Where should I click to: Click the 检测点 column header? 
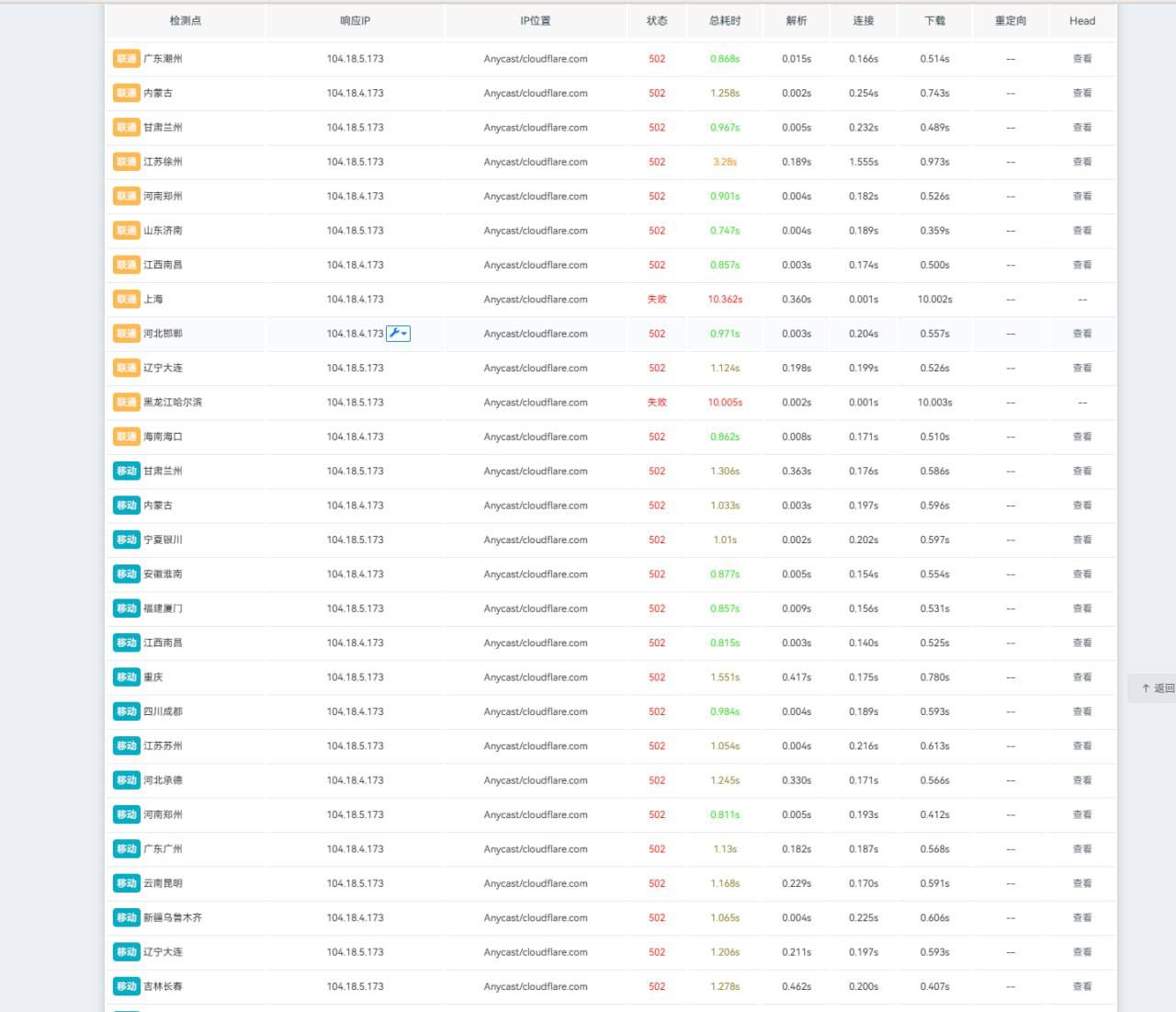(x=186, y=20)
